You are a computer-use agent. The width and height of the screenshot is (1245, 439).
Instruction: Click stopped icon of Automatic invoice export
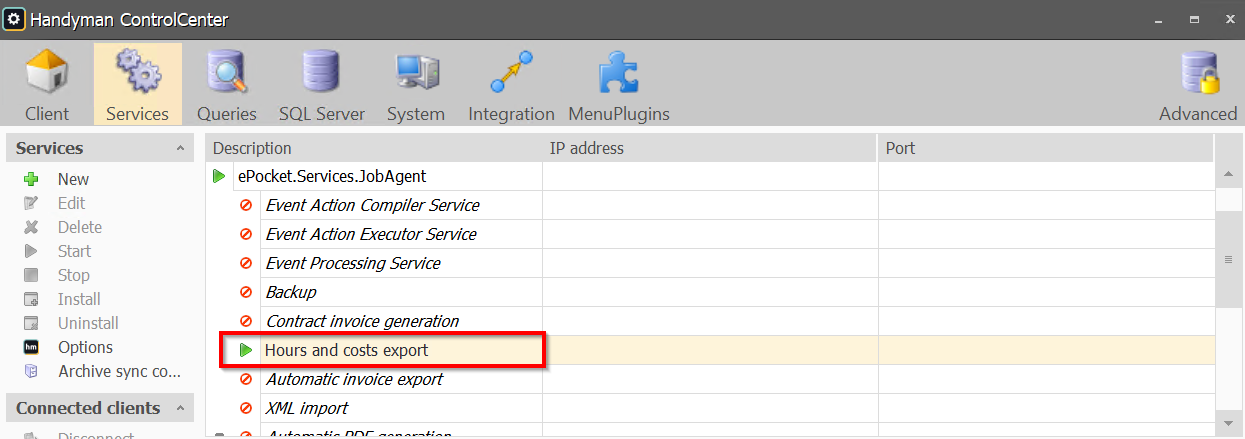click(246, 379)
